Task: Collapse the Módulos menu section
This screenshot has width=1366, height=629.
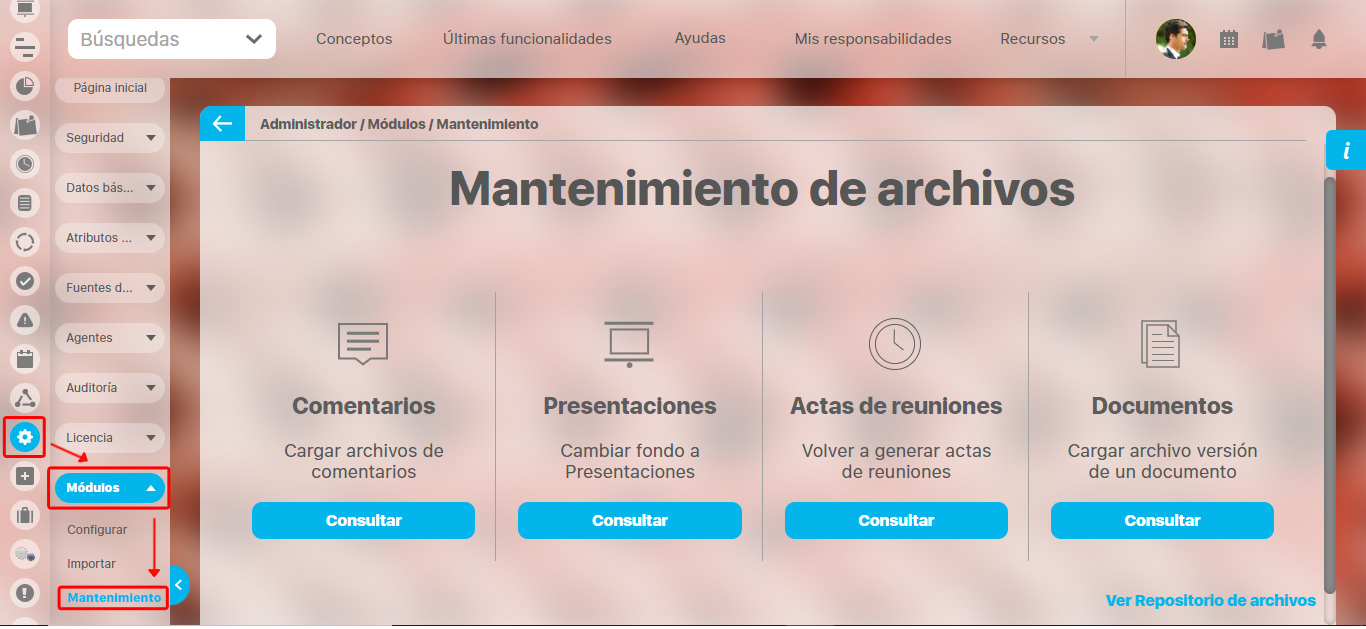Action: pyautogui.click(x=109, y=488)
